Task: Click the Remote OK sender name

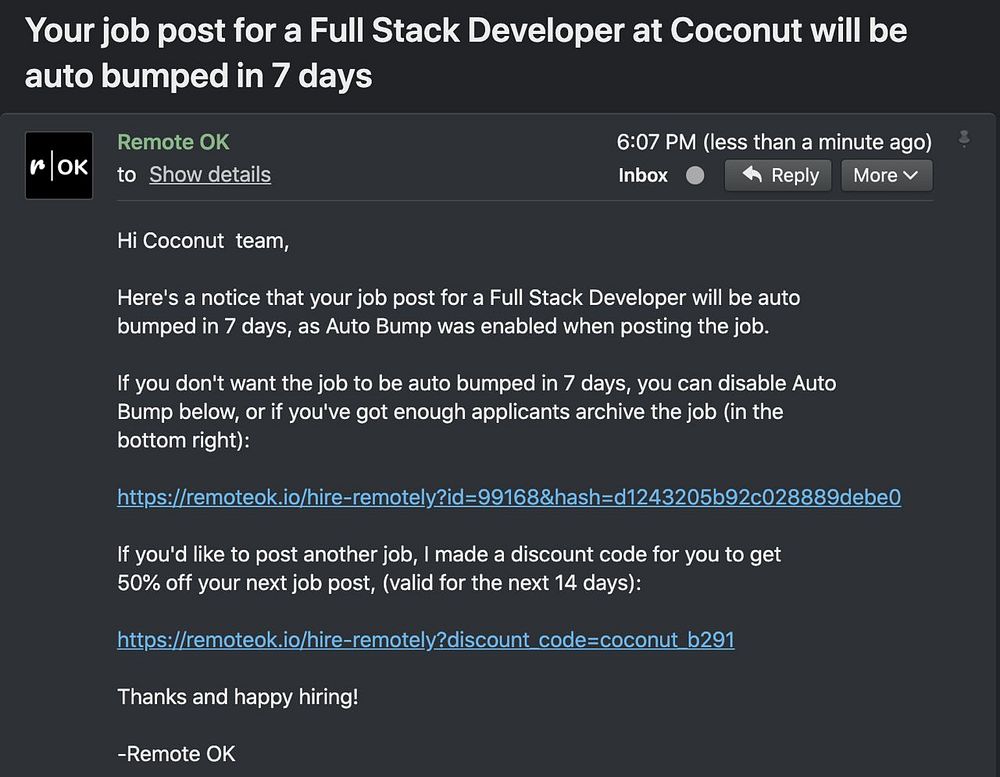Action: [x=174, y=142]
